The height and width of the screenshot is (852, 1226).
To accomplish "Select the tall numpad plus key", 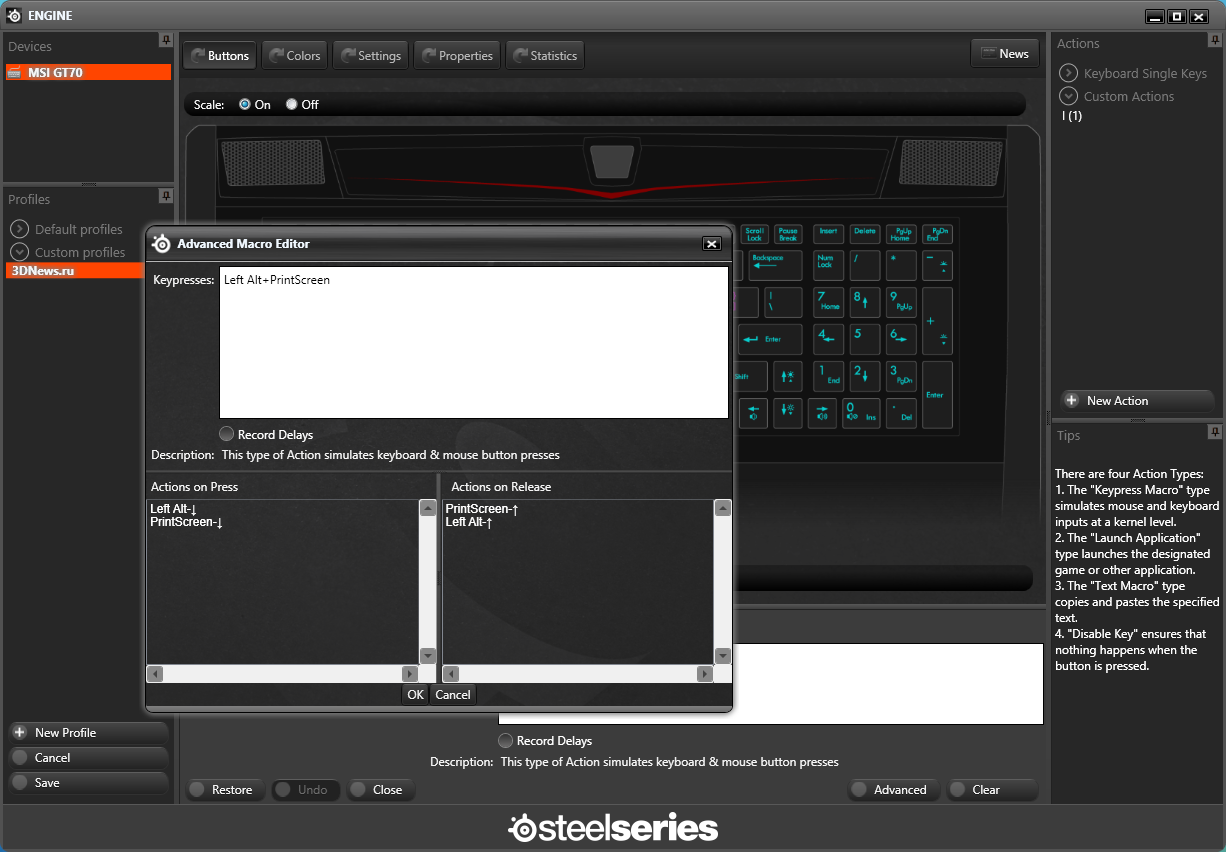I will click(937, 320).
